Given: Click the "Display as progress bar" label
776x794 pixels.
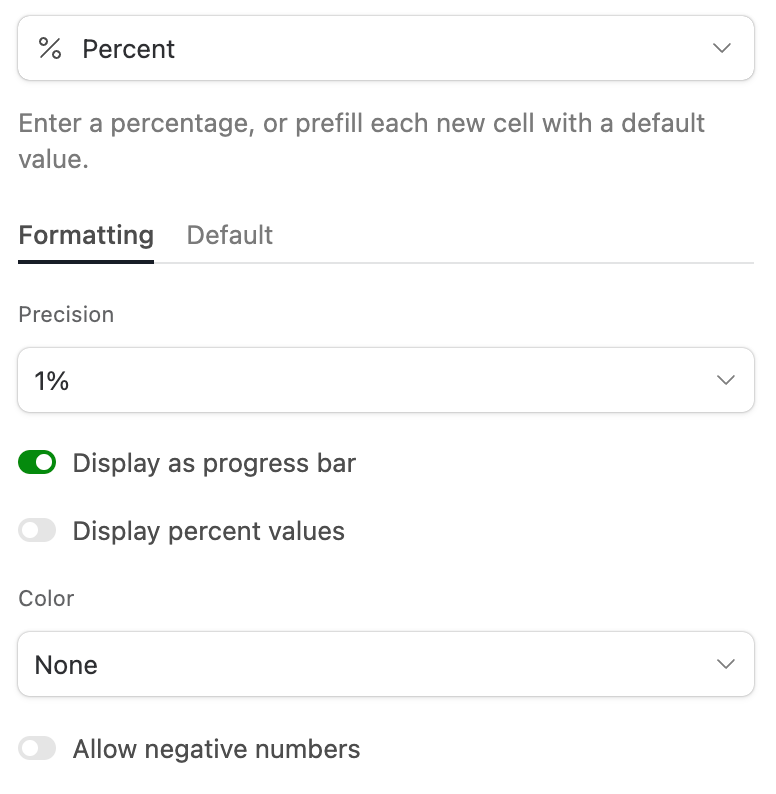Looking at the screenshot, I should click(x=214, y=464).
